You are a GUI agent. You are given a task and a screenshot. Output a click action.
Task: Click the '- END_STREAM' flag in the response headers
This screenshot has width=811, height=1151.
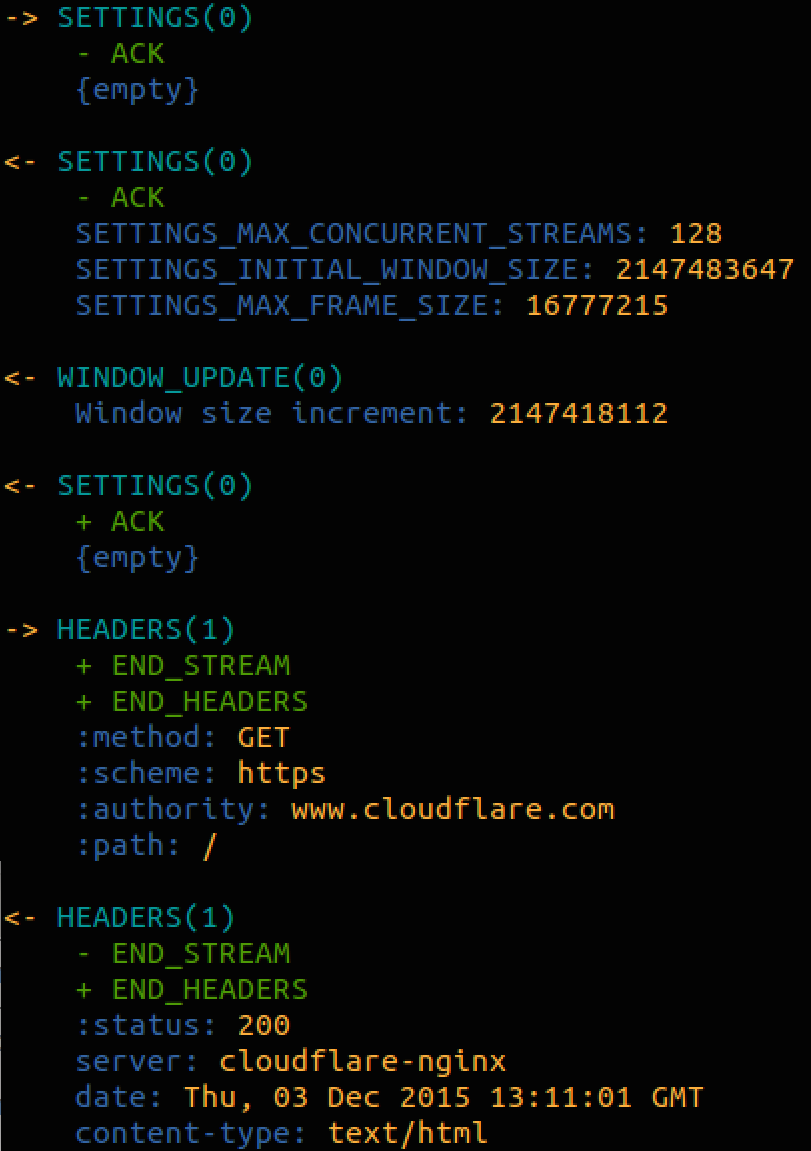pos(183,954)
